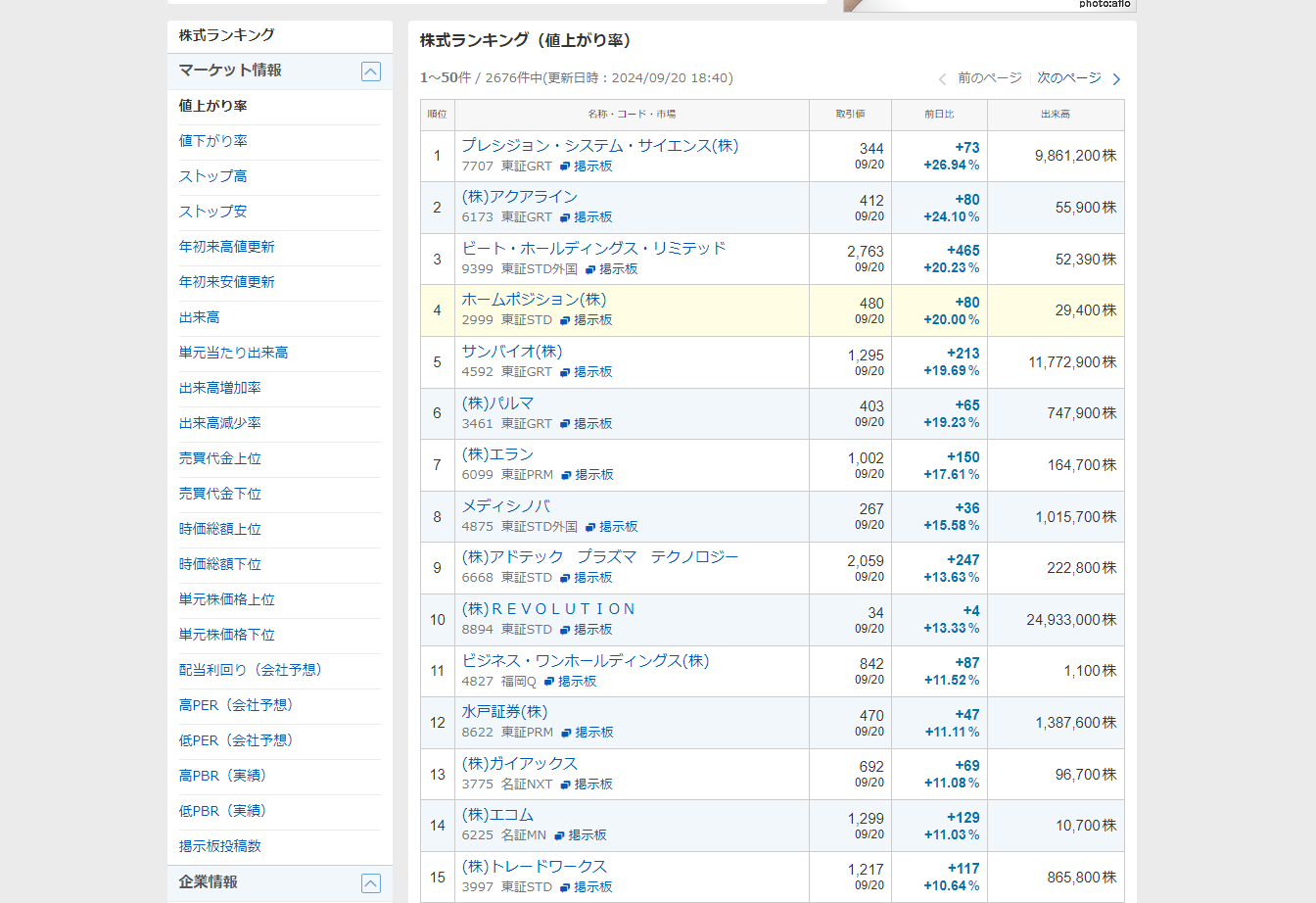Open 高PBR（実績）ranking

click(x=223, y=776)
